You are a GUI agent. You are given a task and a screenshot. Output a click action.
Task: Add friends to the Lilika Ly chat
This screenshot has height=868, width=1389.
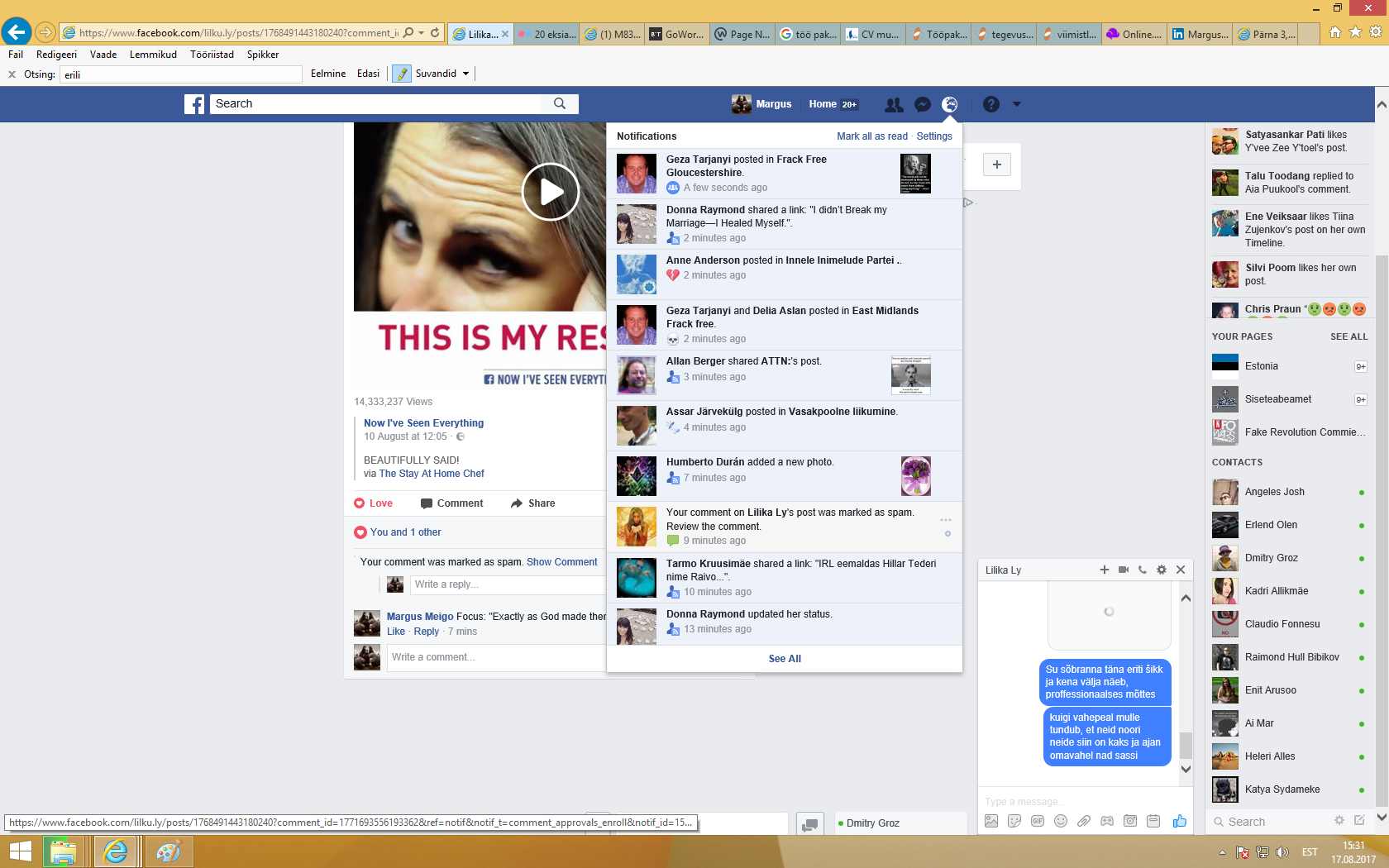(1104, 570)
